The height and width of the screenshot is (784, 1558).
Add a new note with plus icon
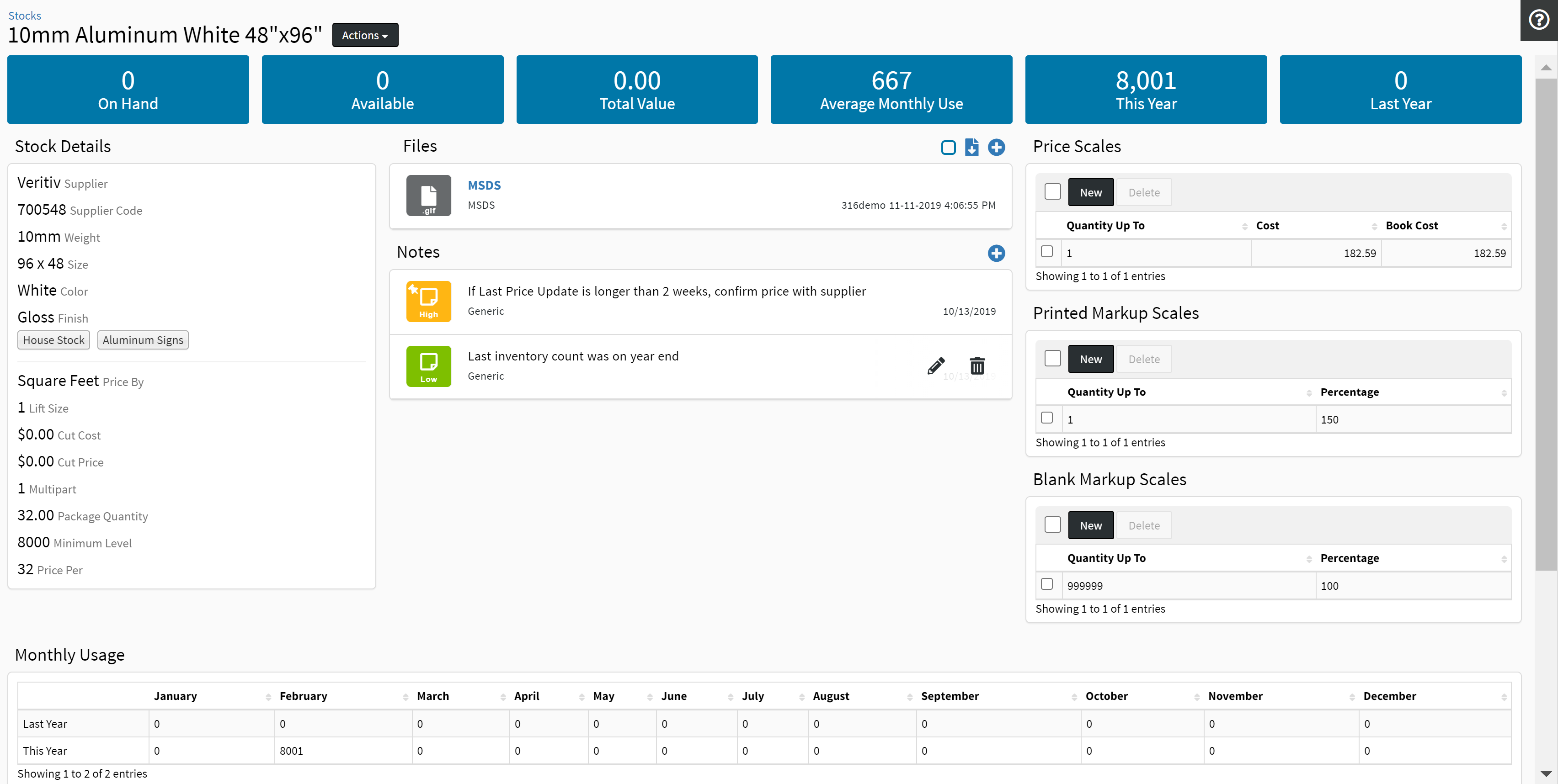tap(996, 253)
